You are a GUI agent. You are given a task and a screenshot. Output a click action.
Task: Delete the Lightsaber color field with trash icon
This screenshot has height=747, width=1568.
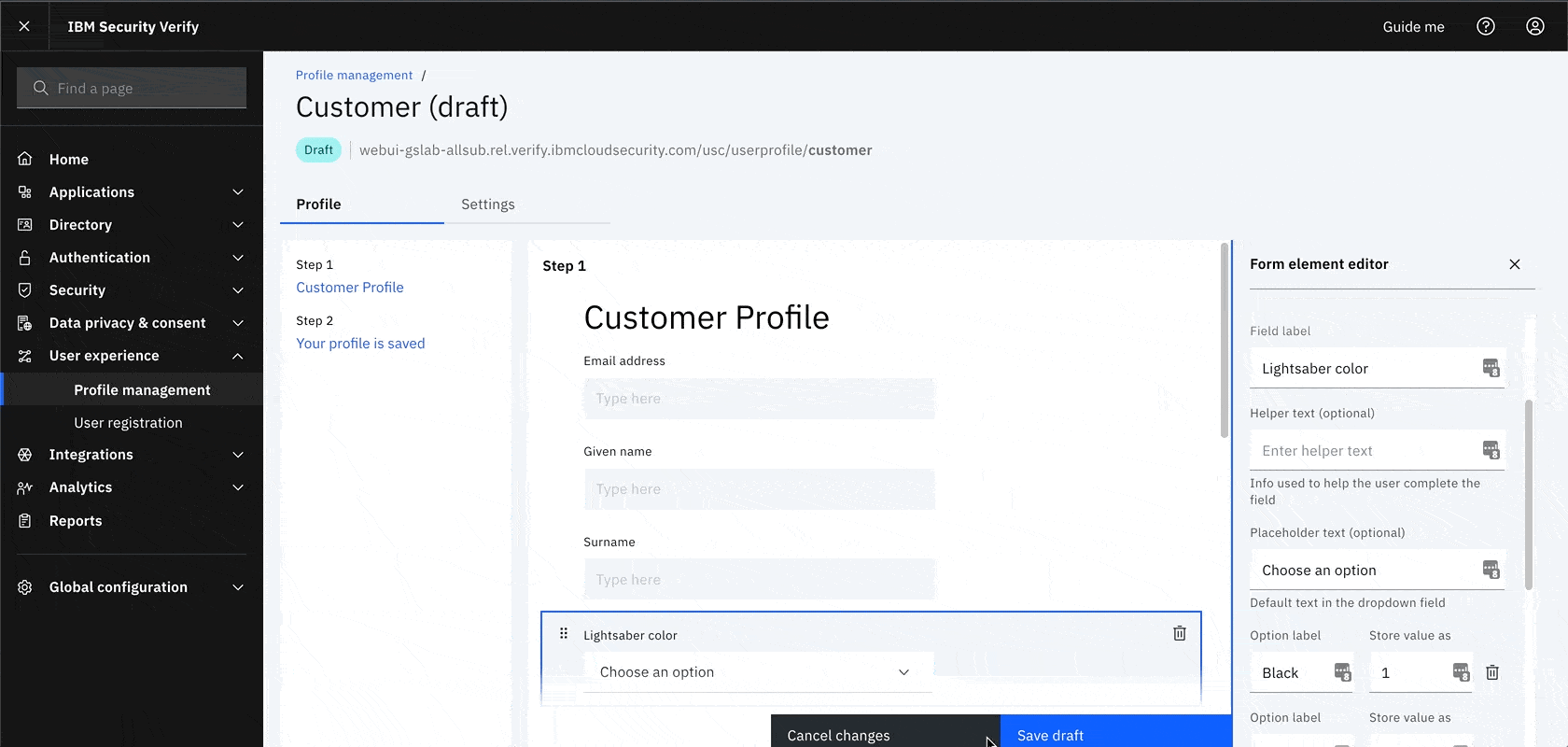tap(1180, 633)
